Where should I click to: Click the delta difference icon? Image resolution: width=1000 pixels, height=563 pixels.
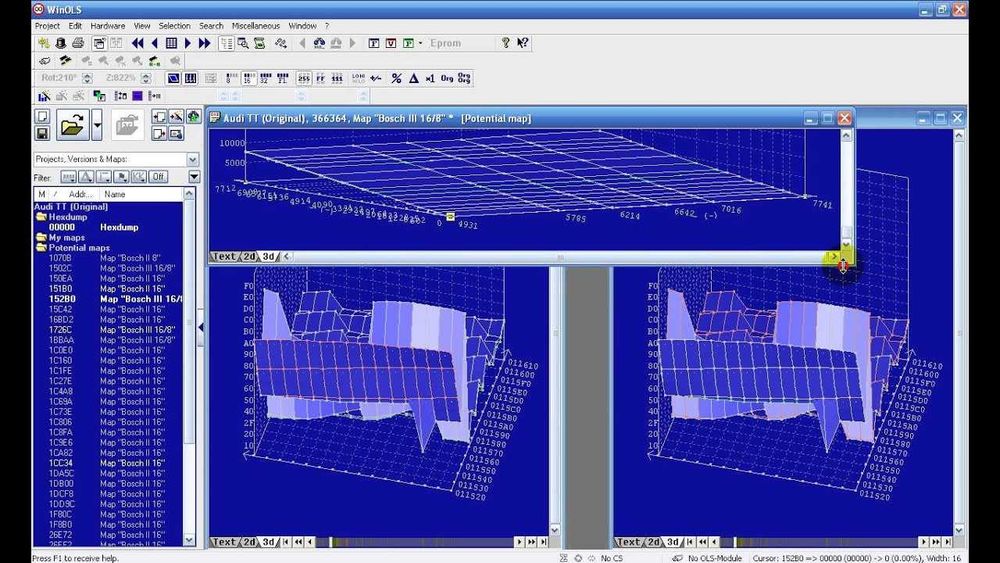(413, 78)
